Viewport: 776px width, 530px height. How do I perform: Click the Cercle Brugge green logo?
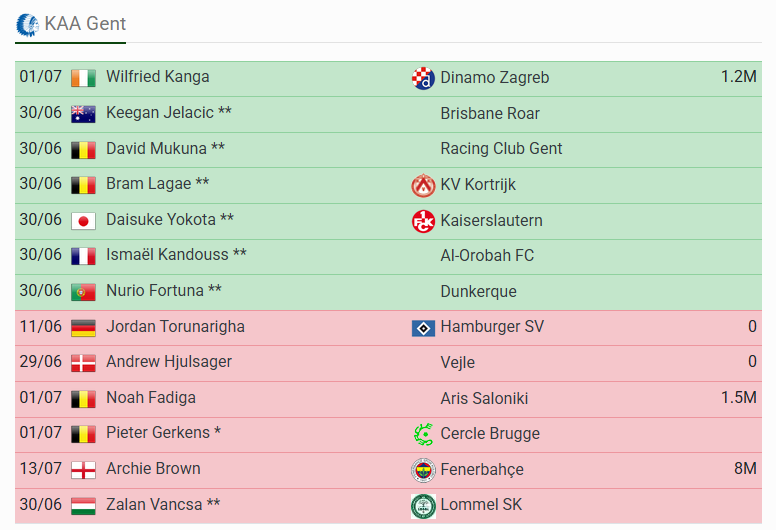[x=423, y=434]
